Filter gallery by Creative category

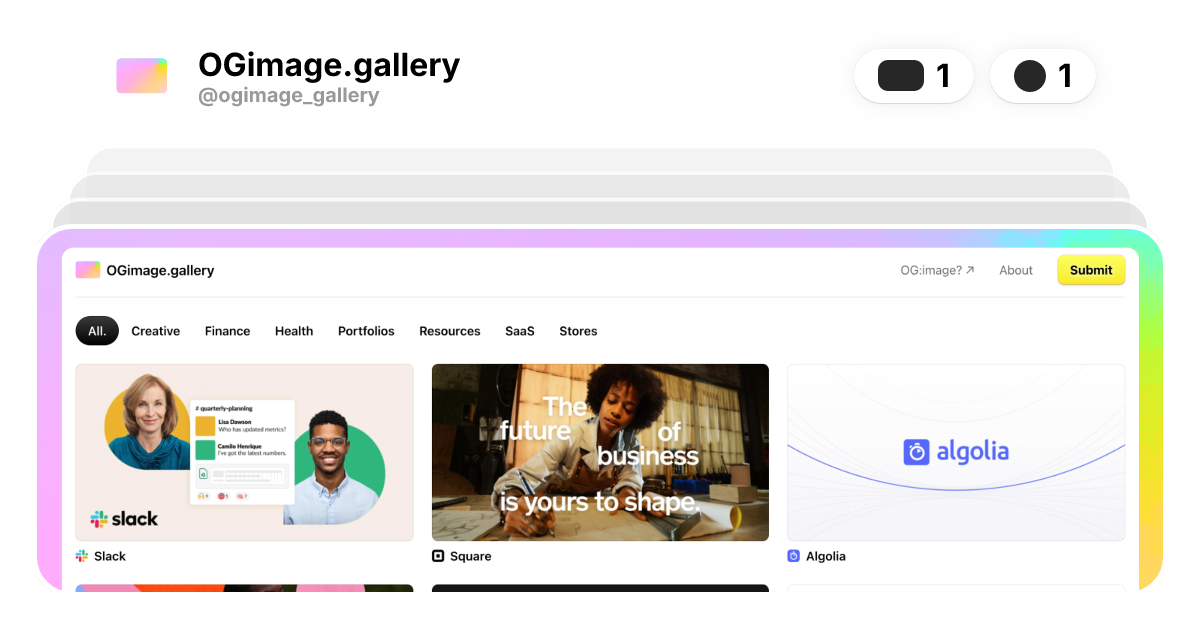coord(156,331)
